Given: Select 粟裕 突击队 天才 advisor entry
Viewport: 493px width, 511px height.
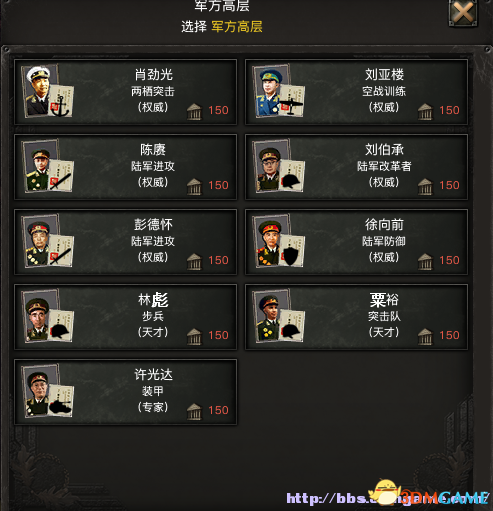Looking at the screenshot, I should 356,317.
